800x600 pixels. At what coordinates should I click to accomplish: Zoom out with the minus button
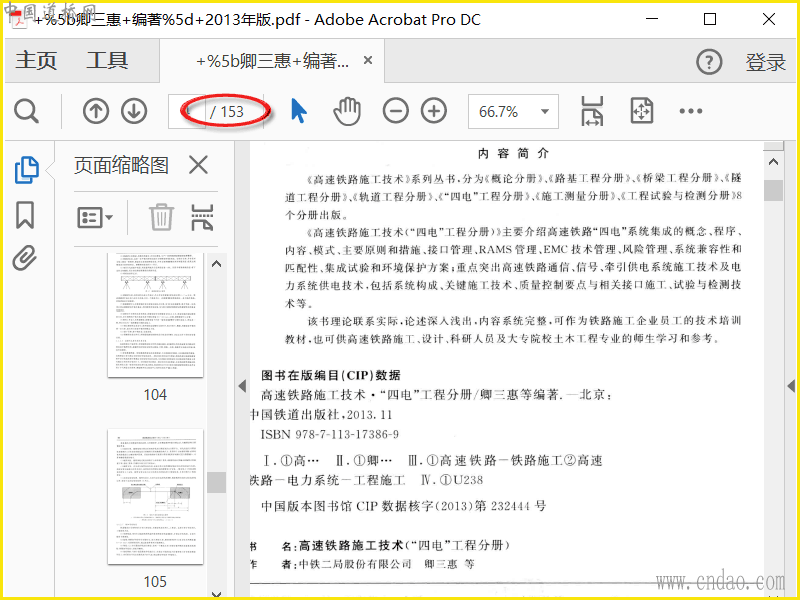(396, 111)
